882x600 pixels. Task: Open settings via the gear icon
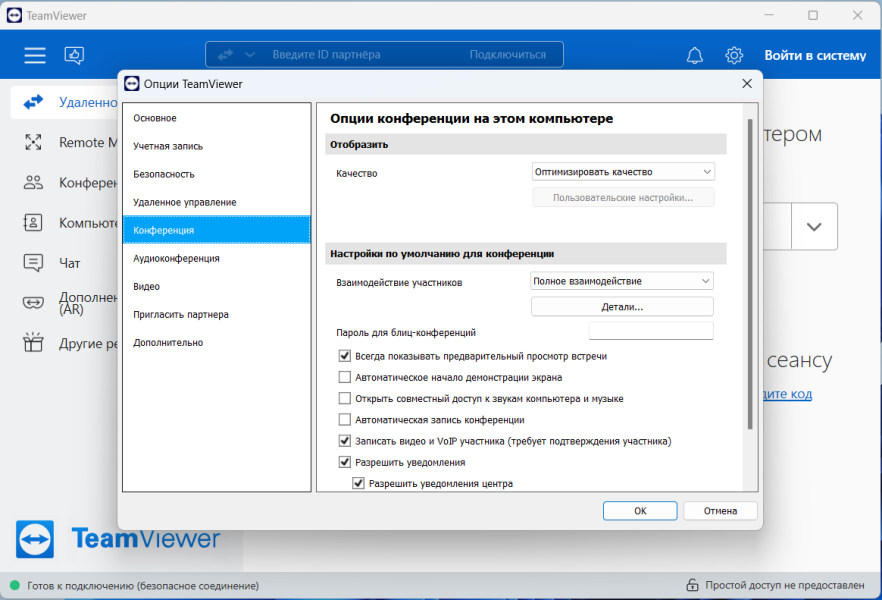point(734,55)
